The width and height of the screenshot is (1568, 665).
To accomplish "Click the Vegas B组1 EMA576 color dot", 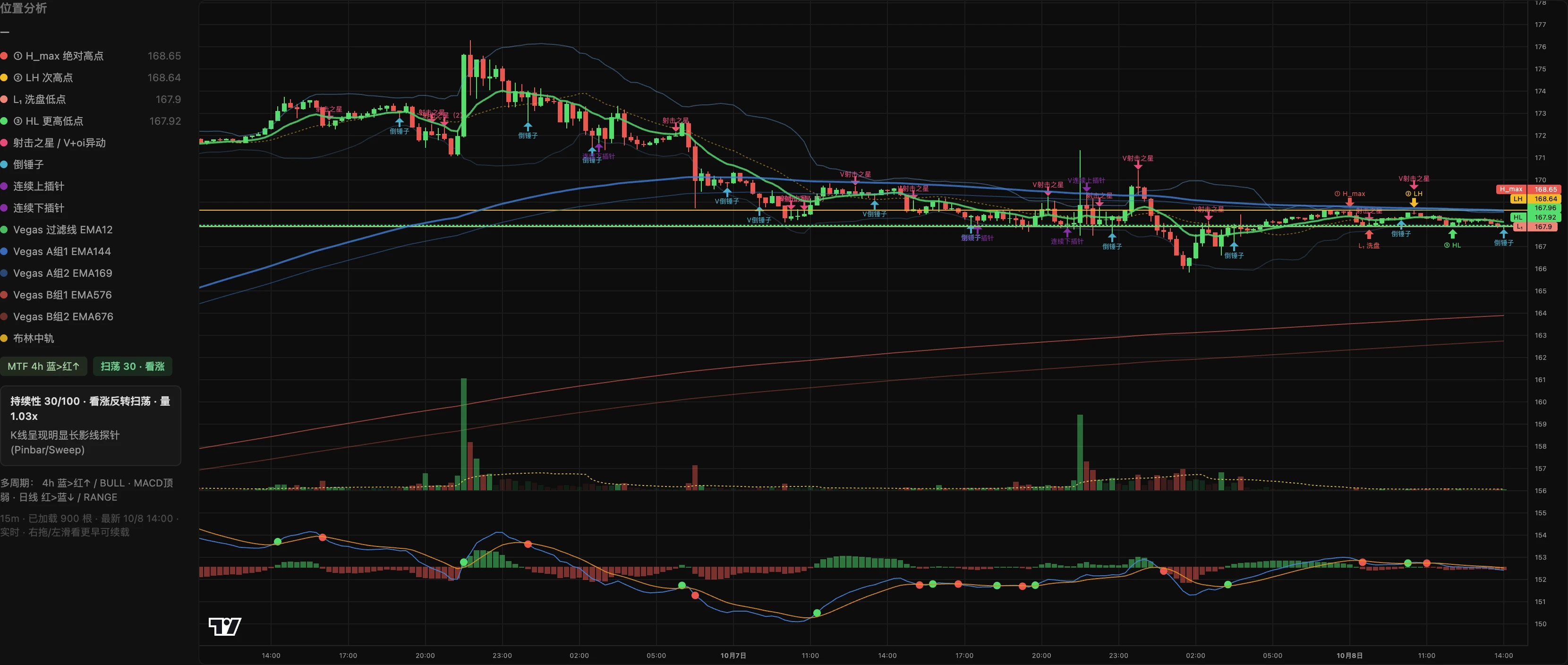I will 4,295.
